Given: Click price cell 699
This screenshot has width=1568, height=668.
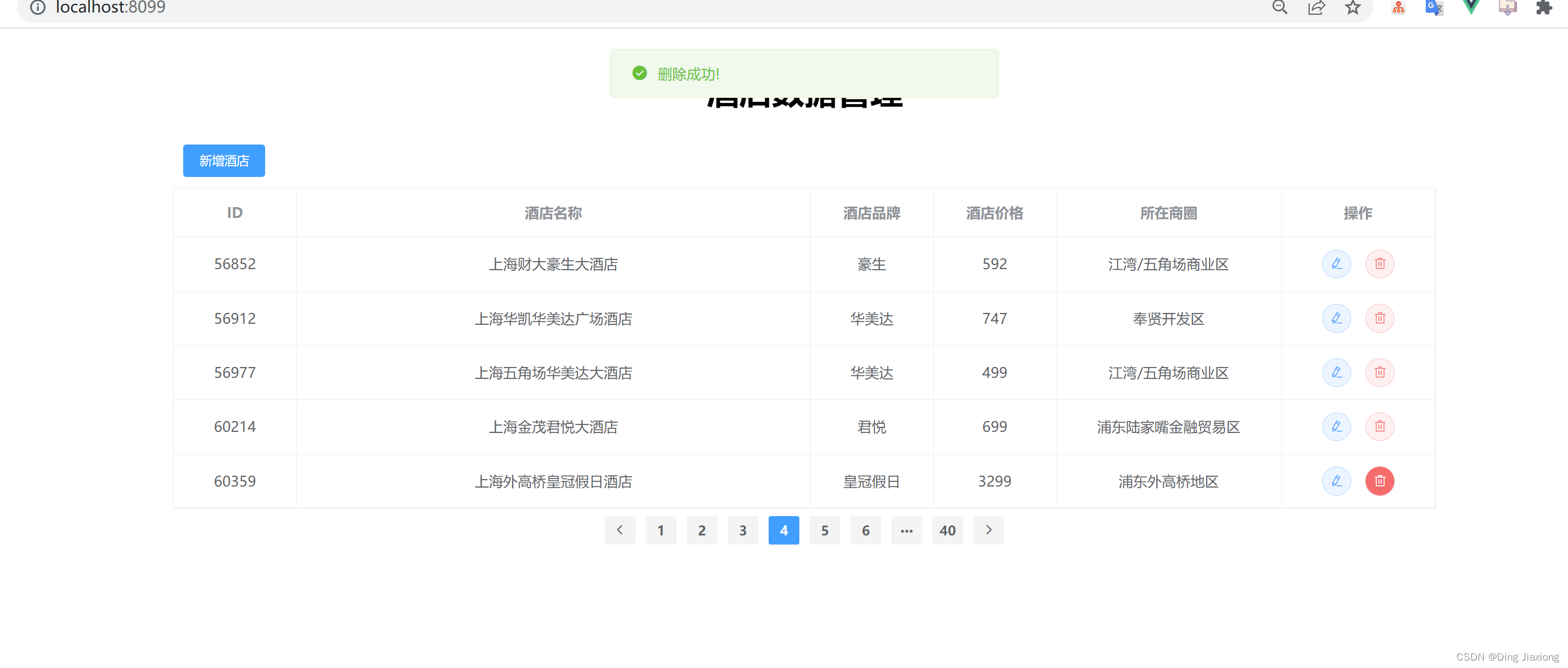Looking at the screenshot, I should 995,427.
